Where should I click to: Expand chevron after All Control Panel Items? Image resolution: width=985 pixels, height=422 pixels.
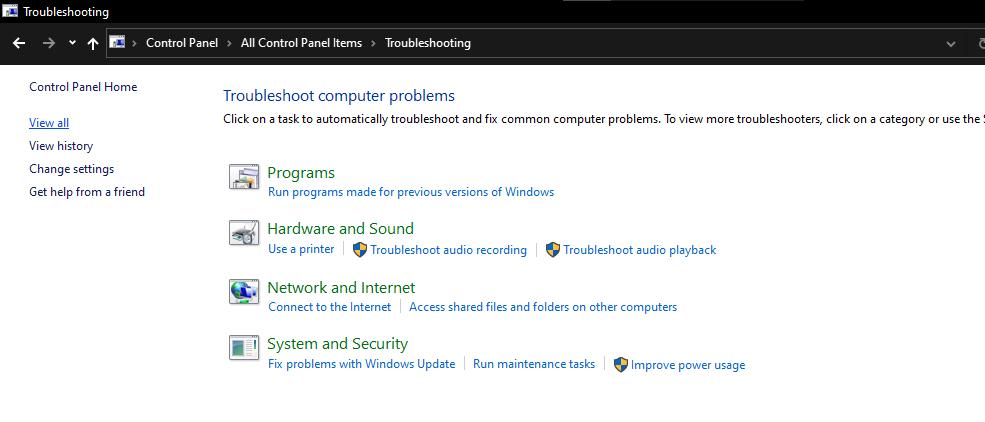(x=373, y=43)
